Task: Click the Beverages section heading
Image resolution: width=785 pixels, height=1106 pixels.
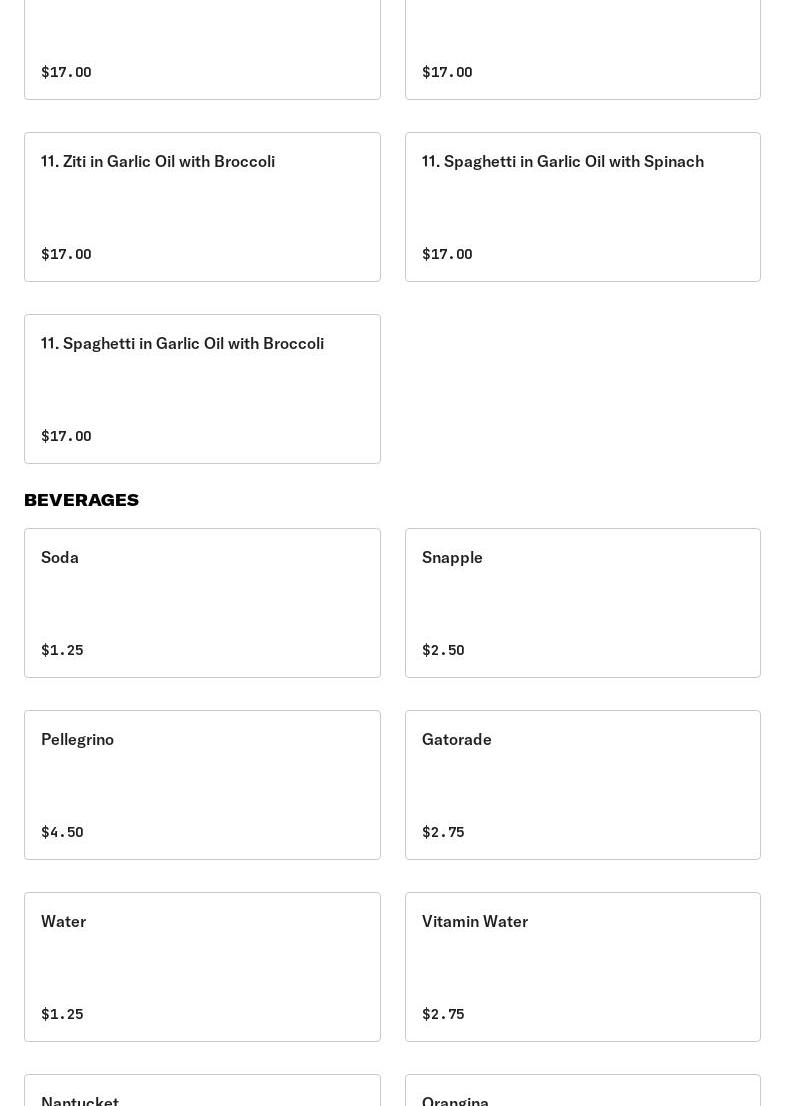Action: click(81, 500)
